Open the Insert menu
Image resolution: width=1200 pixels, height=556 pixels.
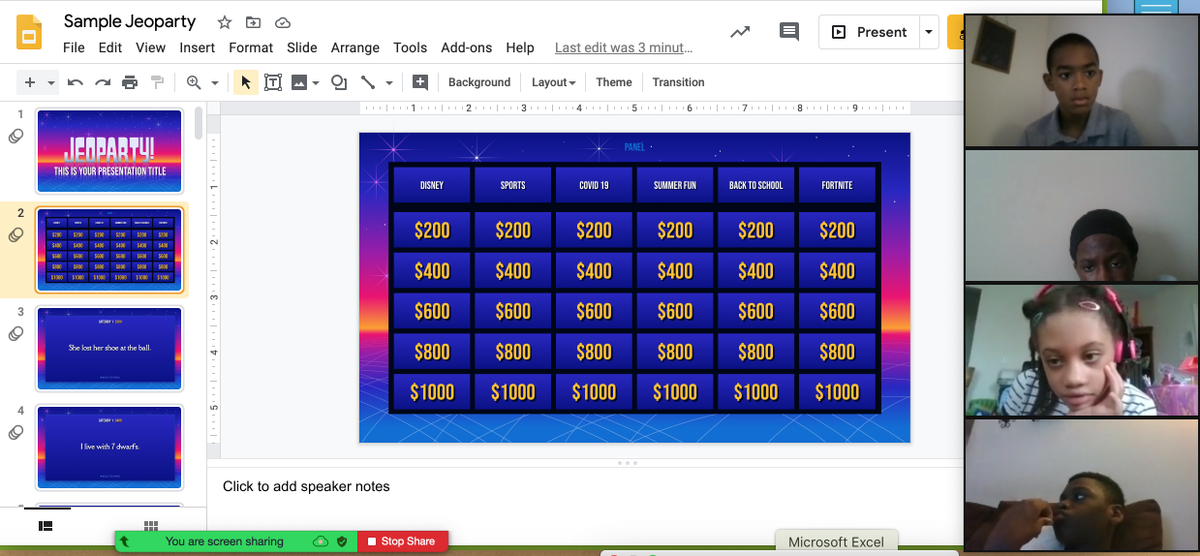click(x=197, y=47)
